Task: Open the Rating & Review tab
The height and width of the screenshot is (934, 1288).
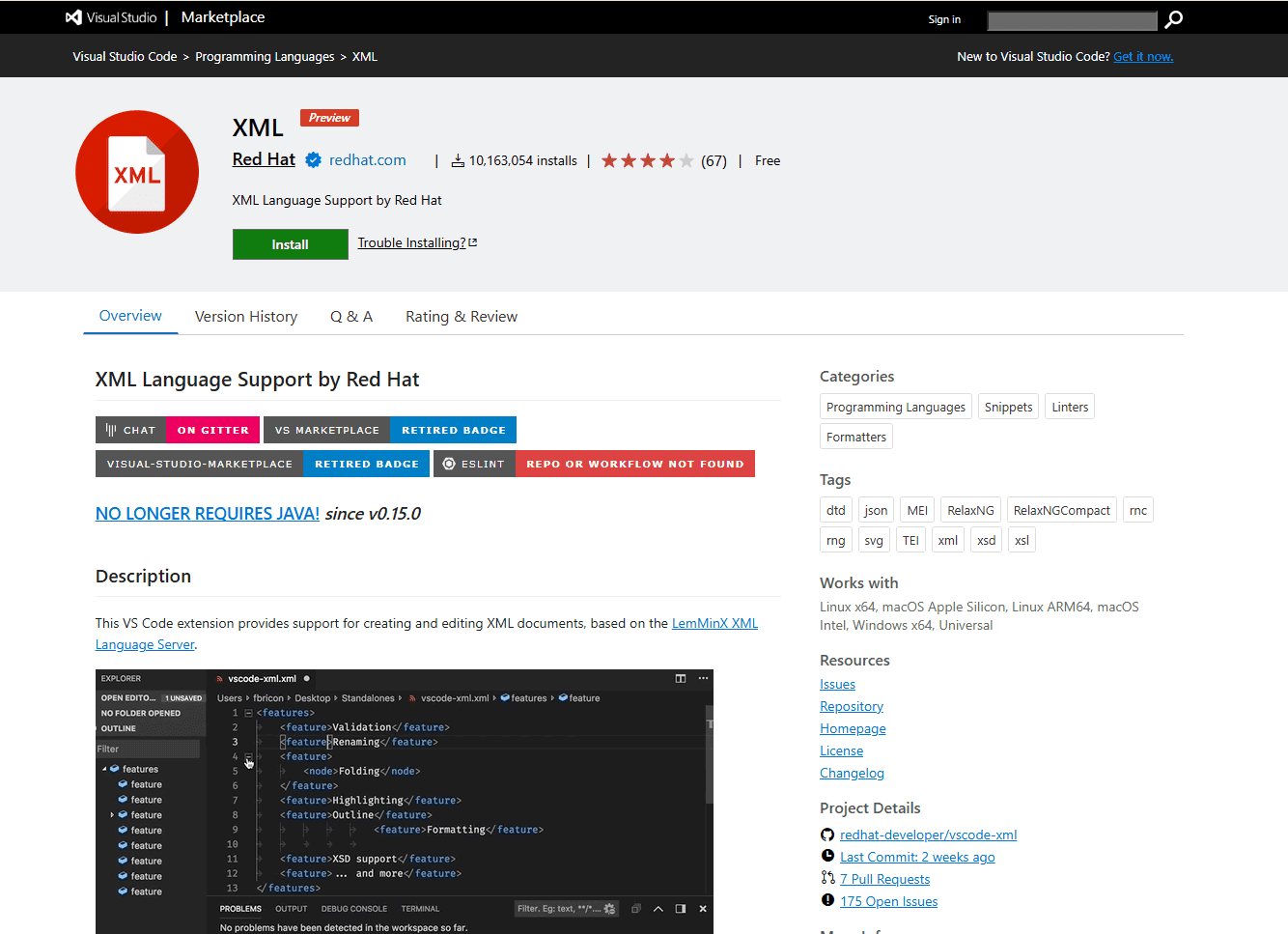Action: pos(462,317)
